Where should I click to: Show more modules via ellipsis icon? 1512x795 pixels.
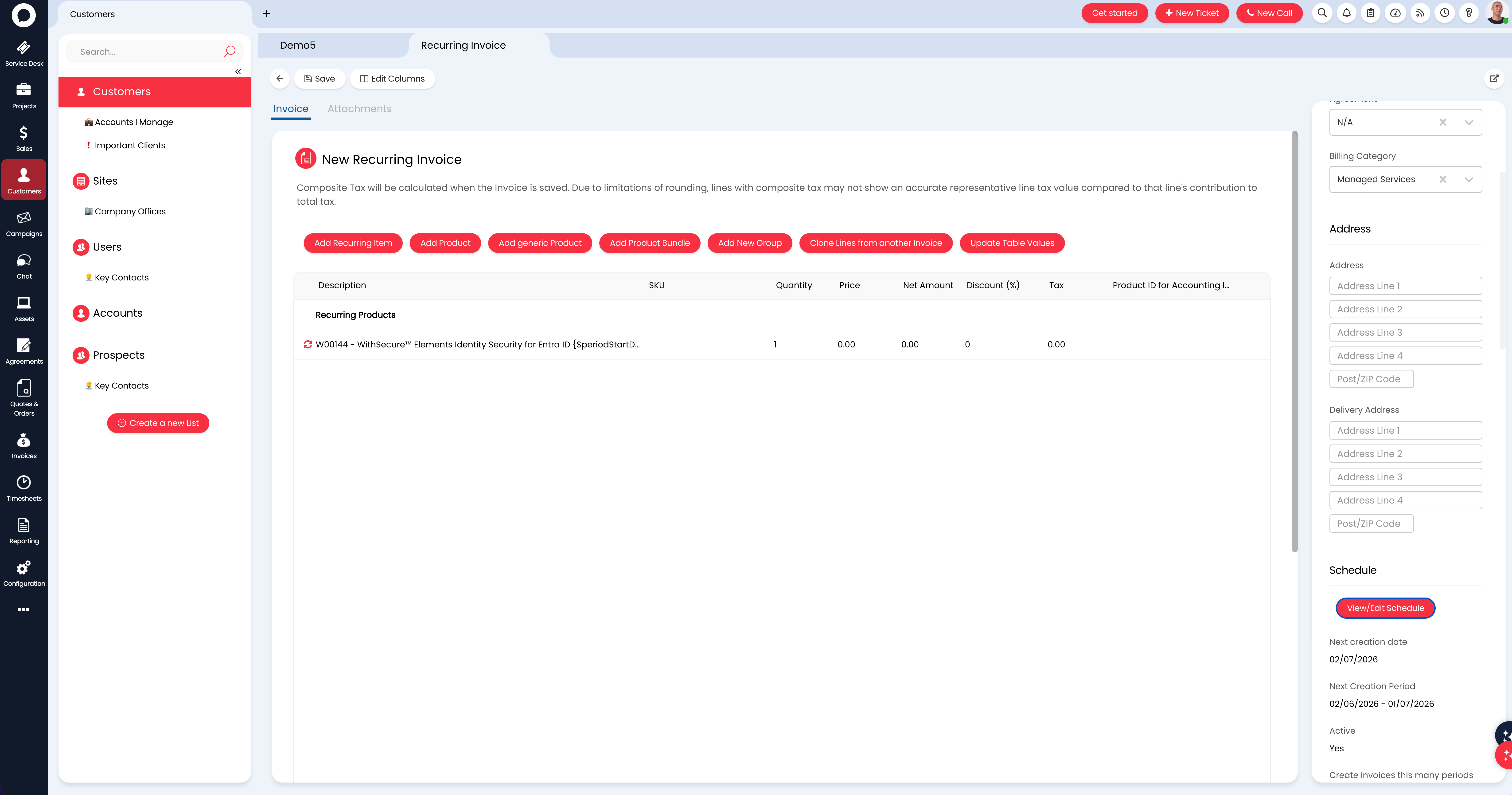[23, 610]
